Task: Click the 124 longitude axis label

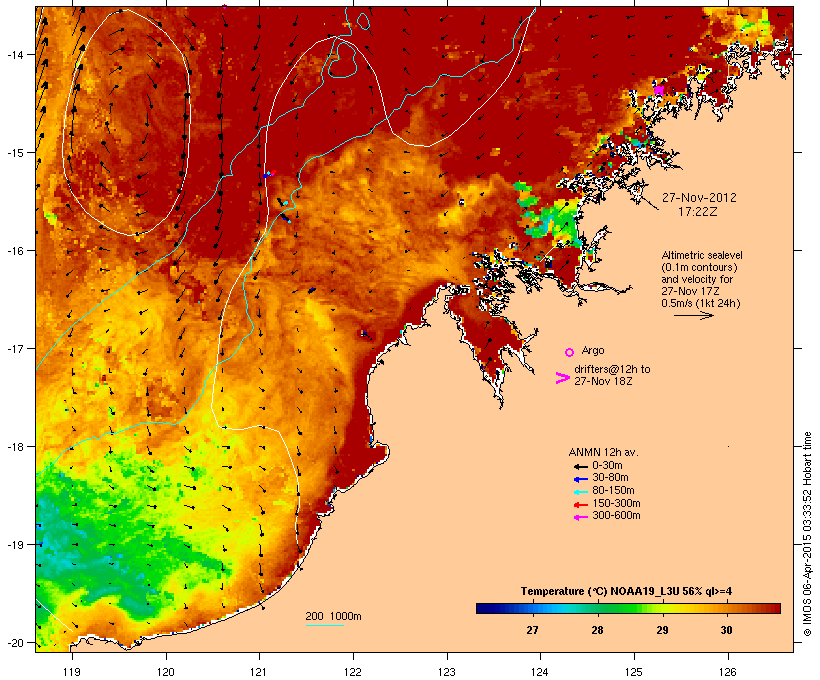Action: (x=540, y=672)
